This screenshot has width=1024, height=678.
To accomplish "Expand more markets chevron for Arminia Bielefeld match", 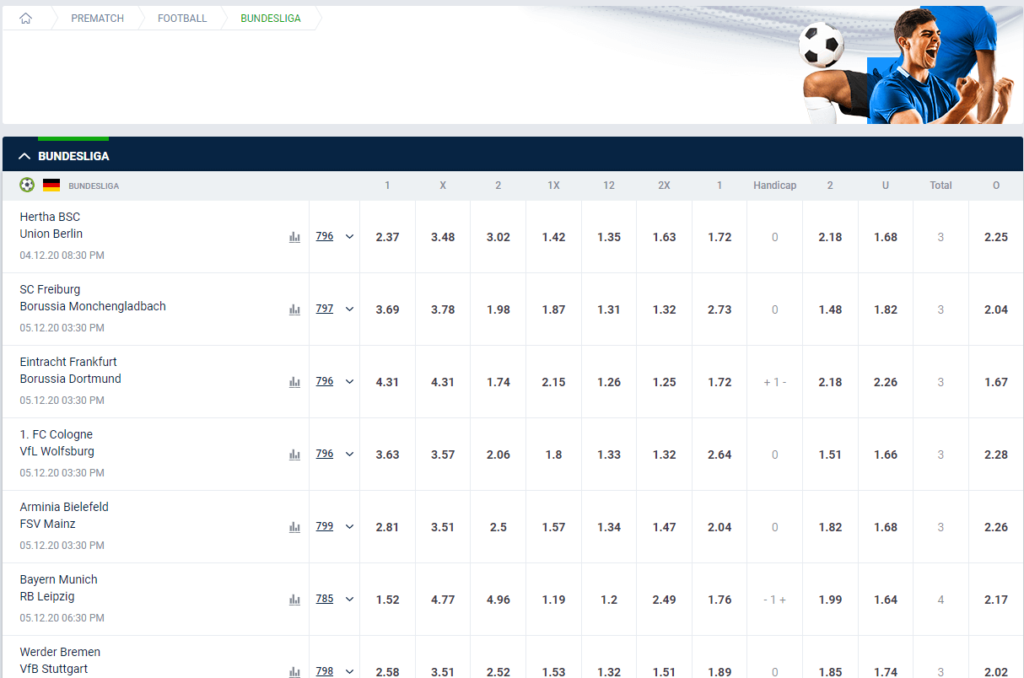I will point(349,526).
